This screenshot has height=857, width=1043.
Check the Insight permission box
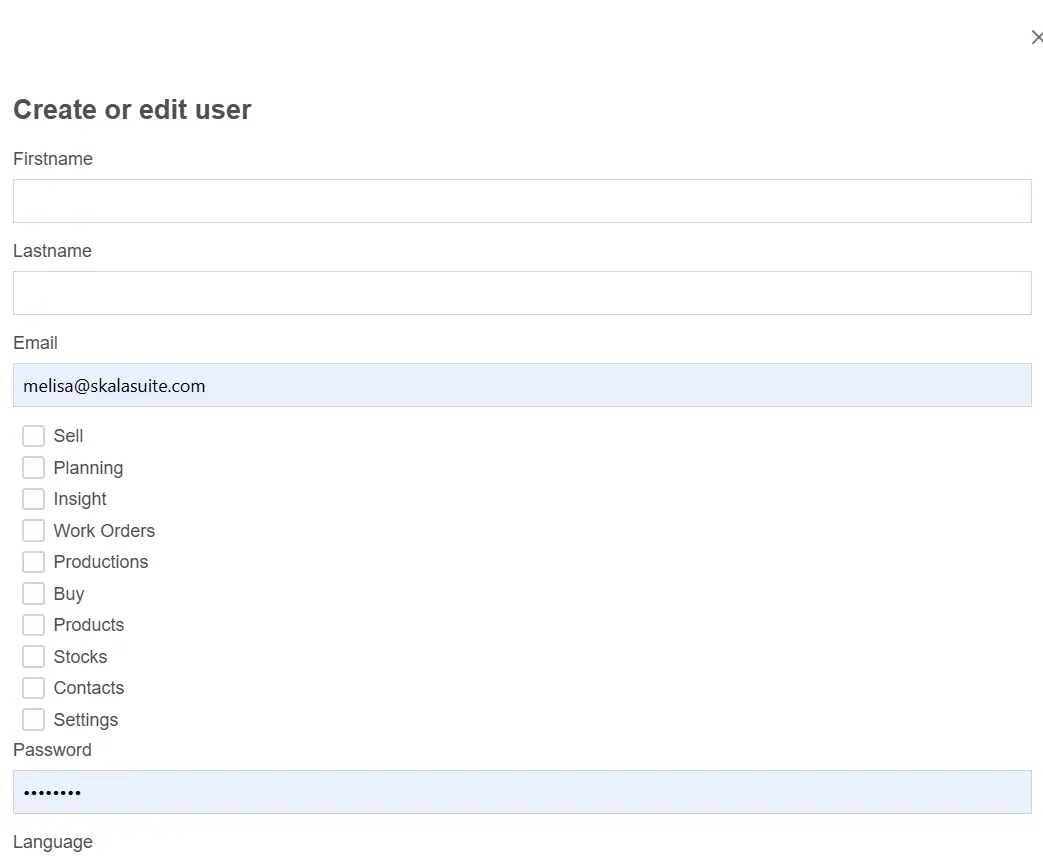tap(33, 499)
